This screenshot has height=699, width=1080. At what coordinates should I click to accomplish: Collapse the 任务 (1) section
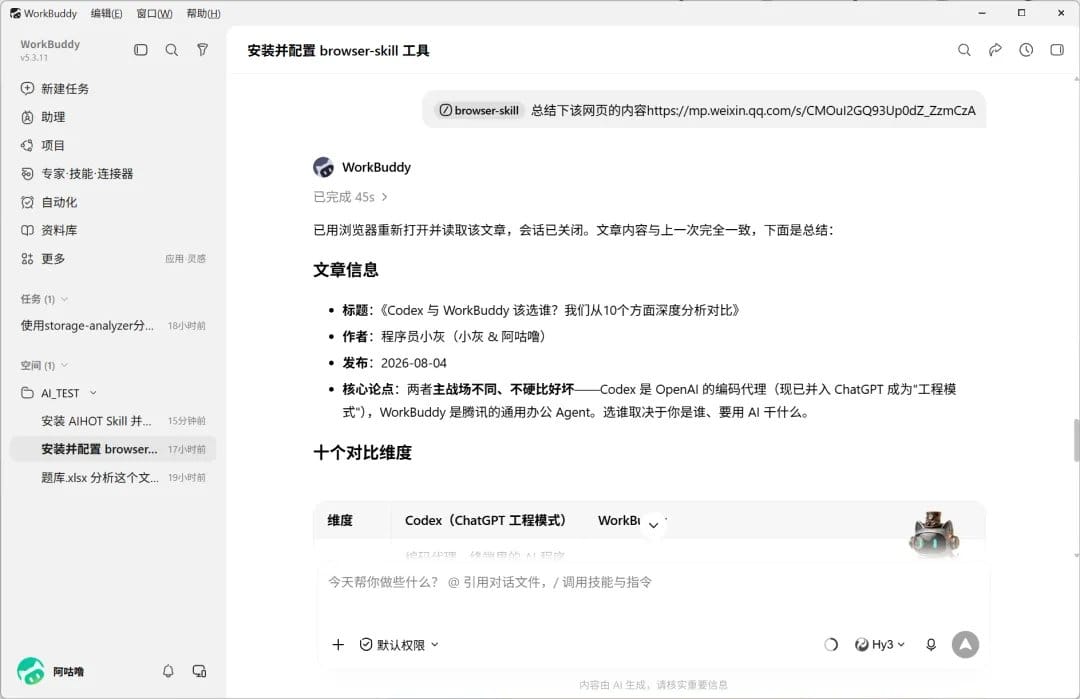coord(64,299)
